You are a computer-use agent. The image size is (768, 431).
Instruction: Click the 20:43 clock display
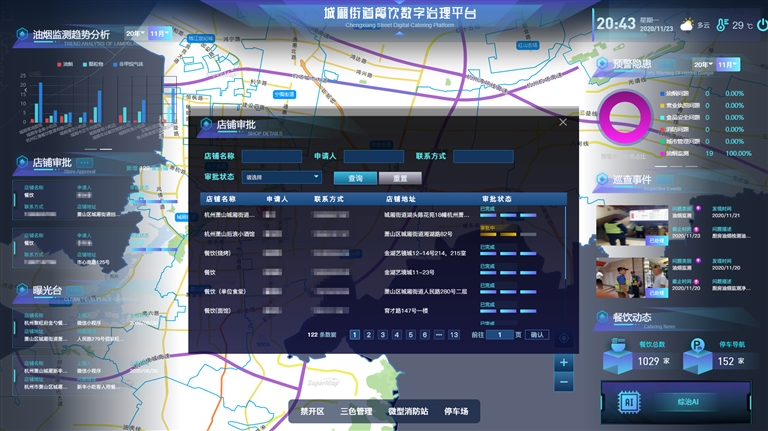616,24
